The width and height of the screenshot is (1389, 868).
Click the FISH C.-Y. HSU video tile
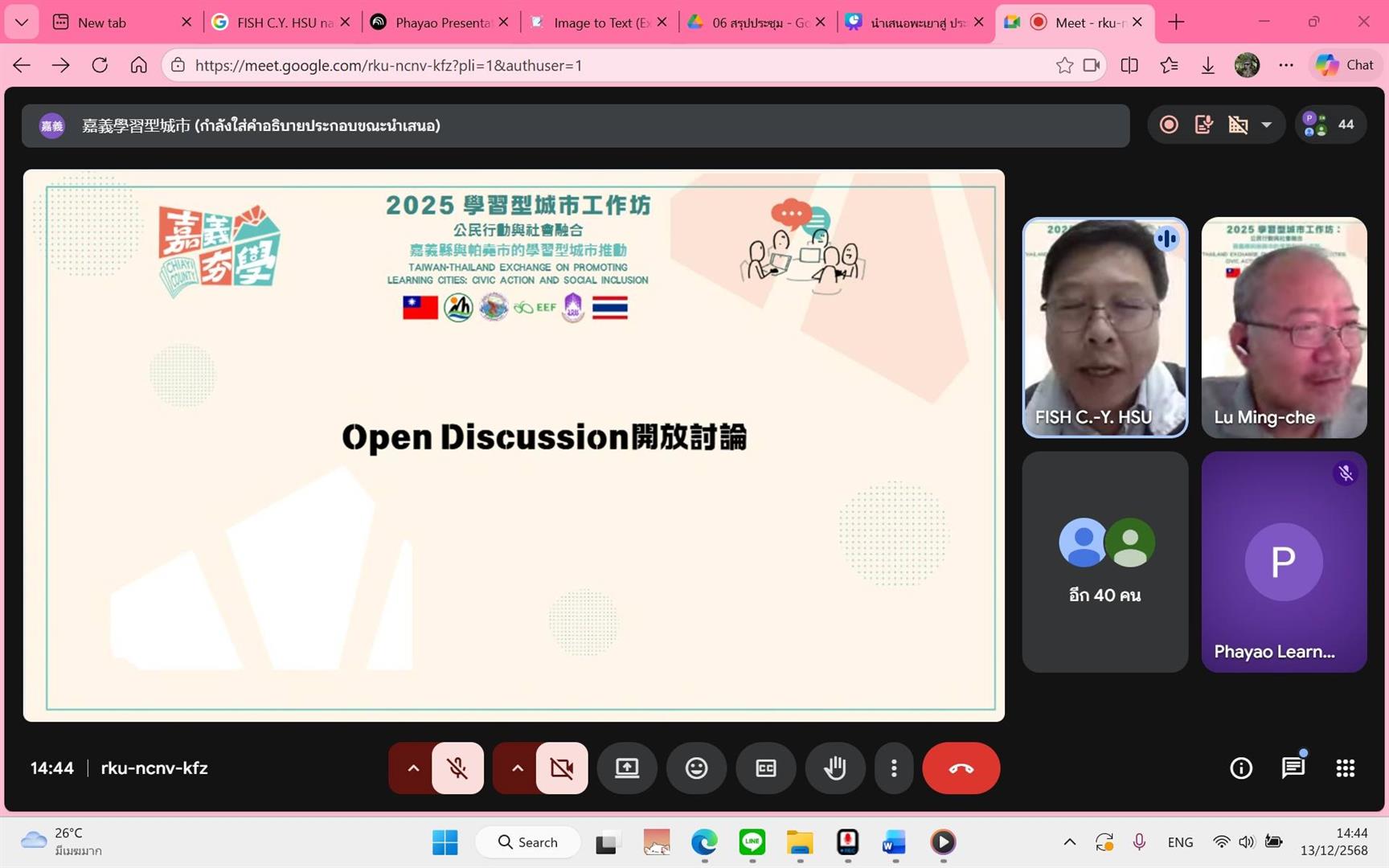(1104, 327)
